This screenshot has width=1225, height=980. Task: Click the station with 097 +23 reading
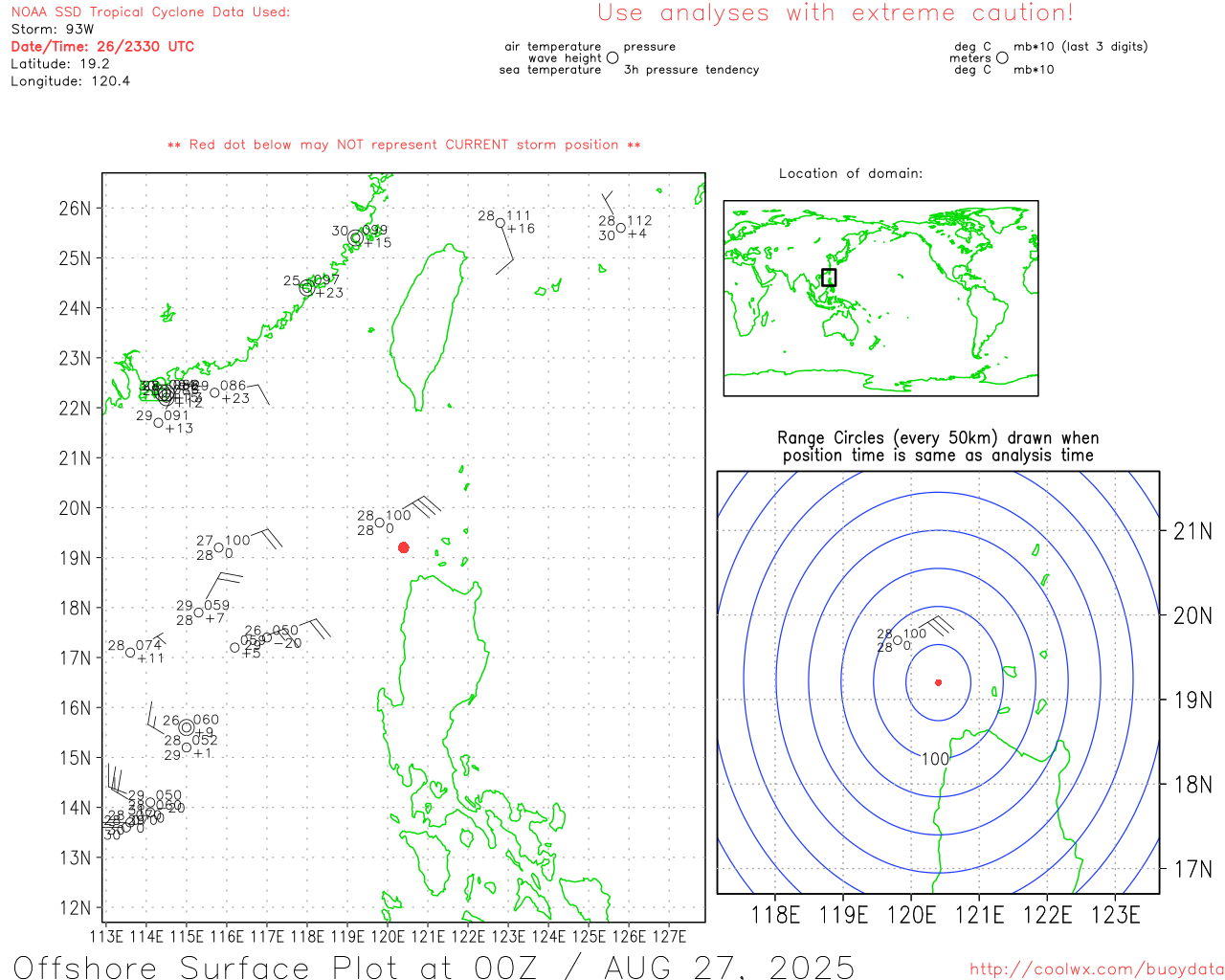[x=307, y=287]
